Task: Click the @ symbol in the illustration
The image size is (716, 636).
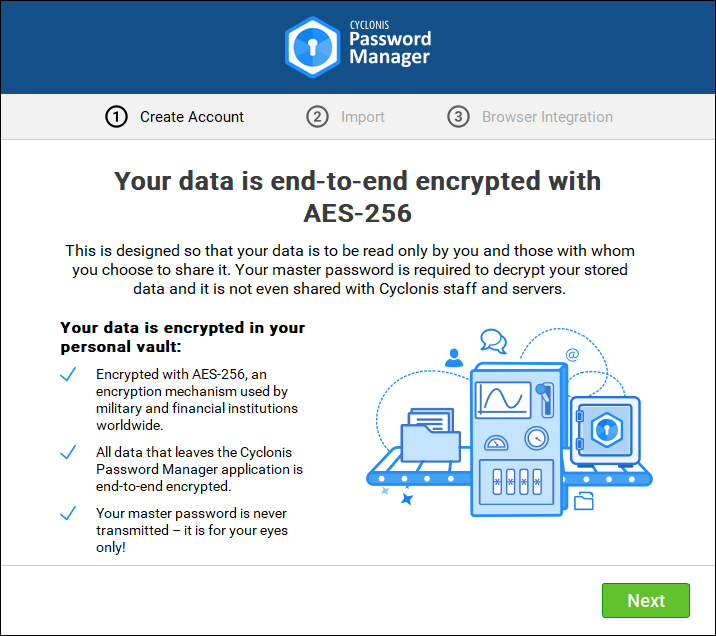Action: [572, 354]
